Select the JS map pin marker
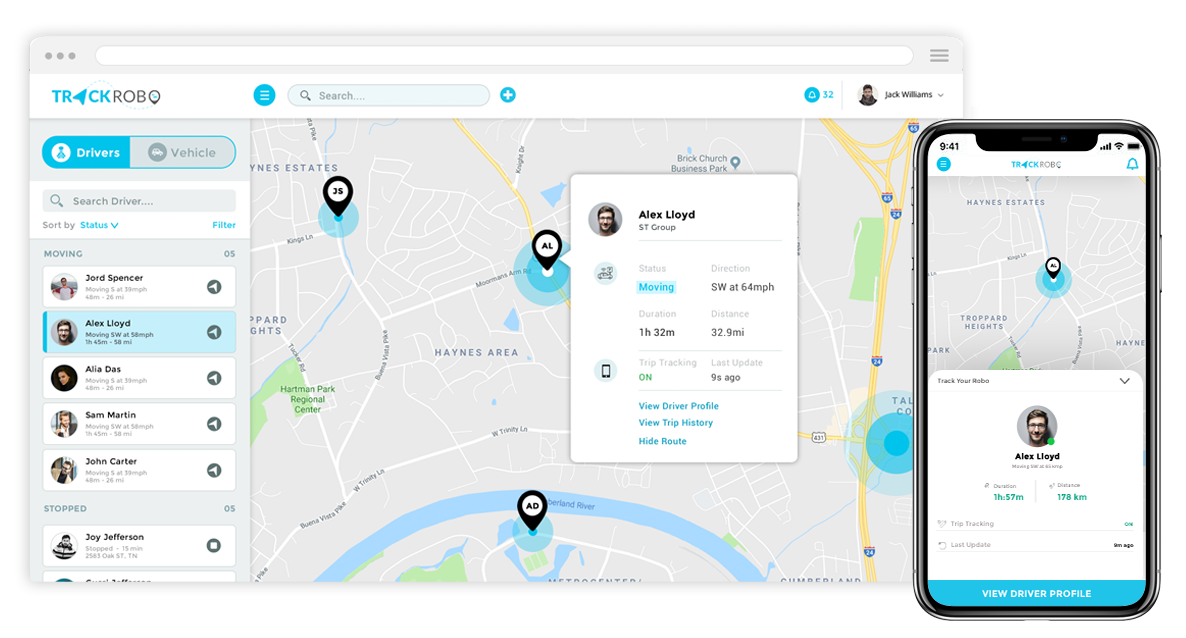 (x=338, y=193)
